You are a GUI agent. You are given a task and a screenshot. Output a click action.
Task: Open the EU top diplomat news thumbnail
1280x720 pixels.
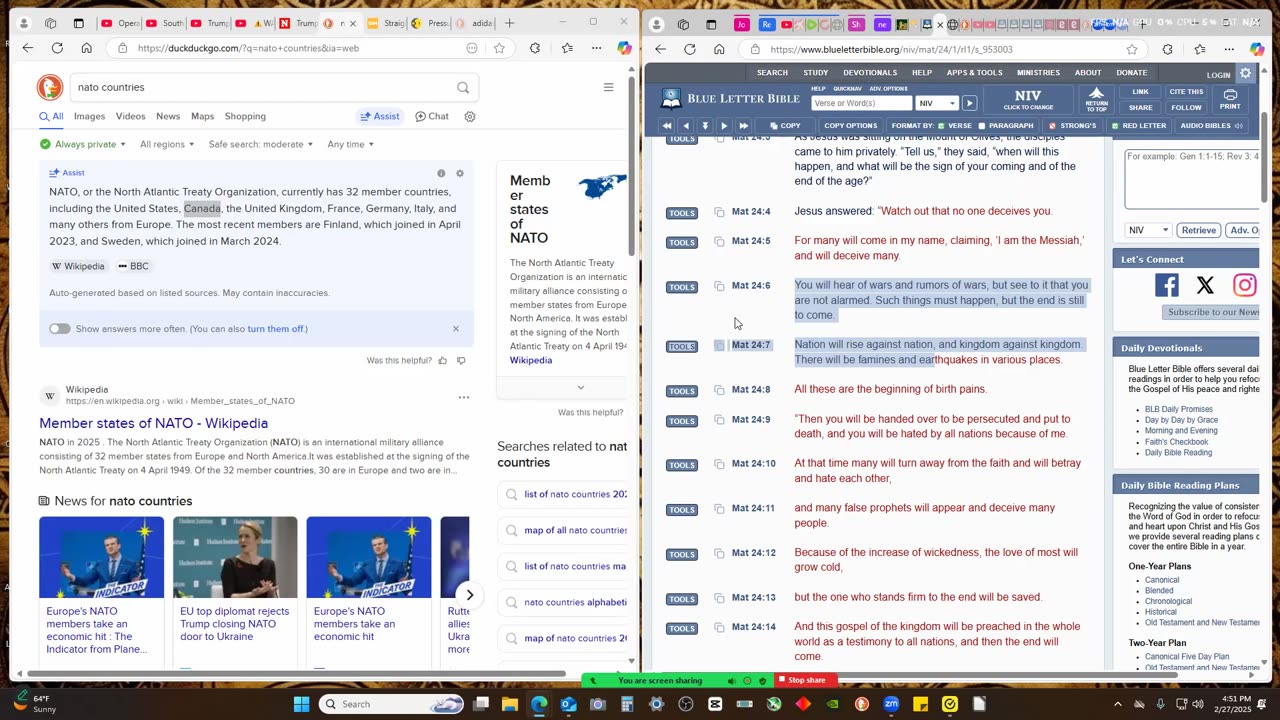click(x=235, y=557)
